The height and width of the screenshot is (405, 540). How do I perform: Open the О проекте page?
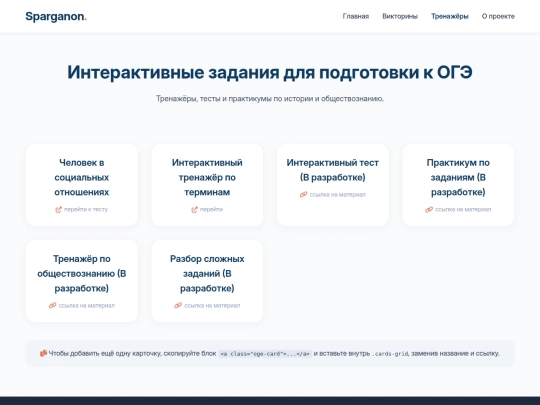(x=498, y=16)
